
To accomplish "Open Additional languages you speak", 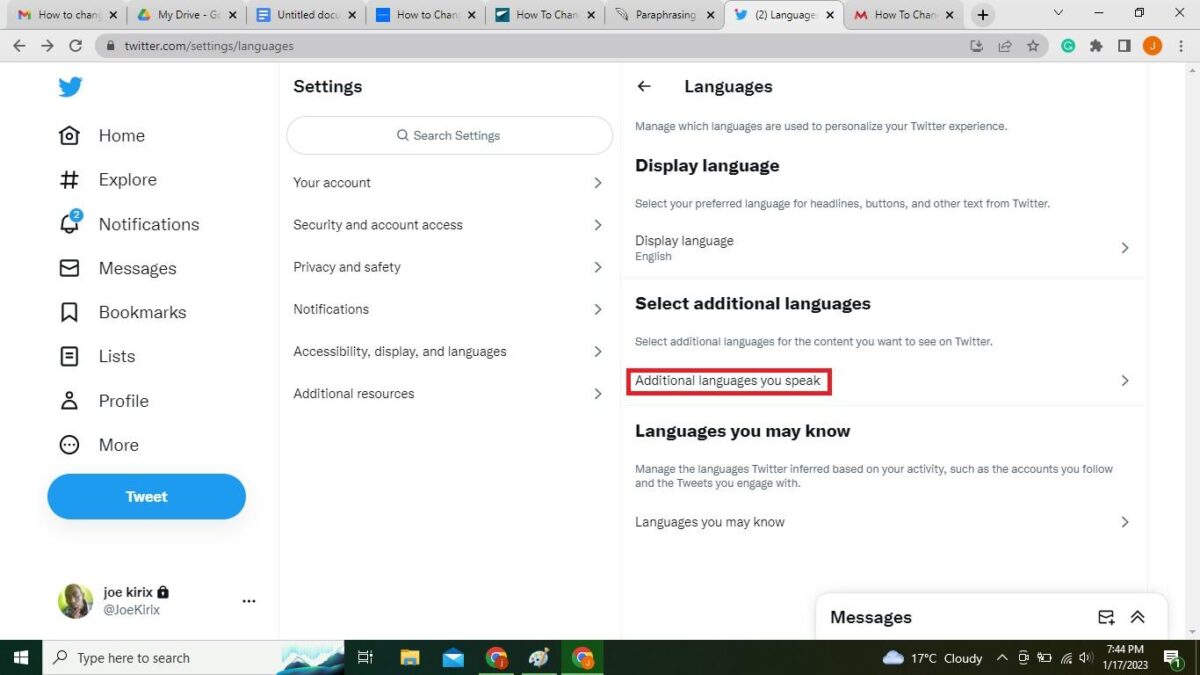I will click(884, 381).
